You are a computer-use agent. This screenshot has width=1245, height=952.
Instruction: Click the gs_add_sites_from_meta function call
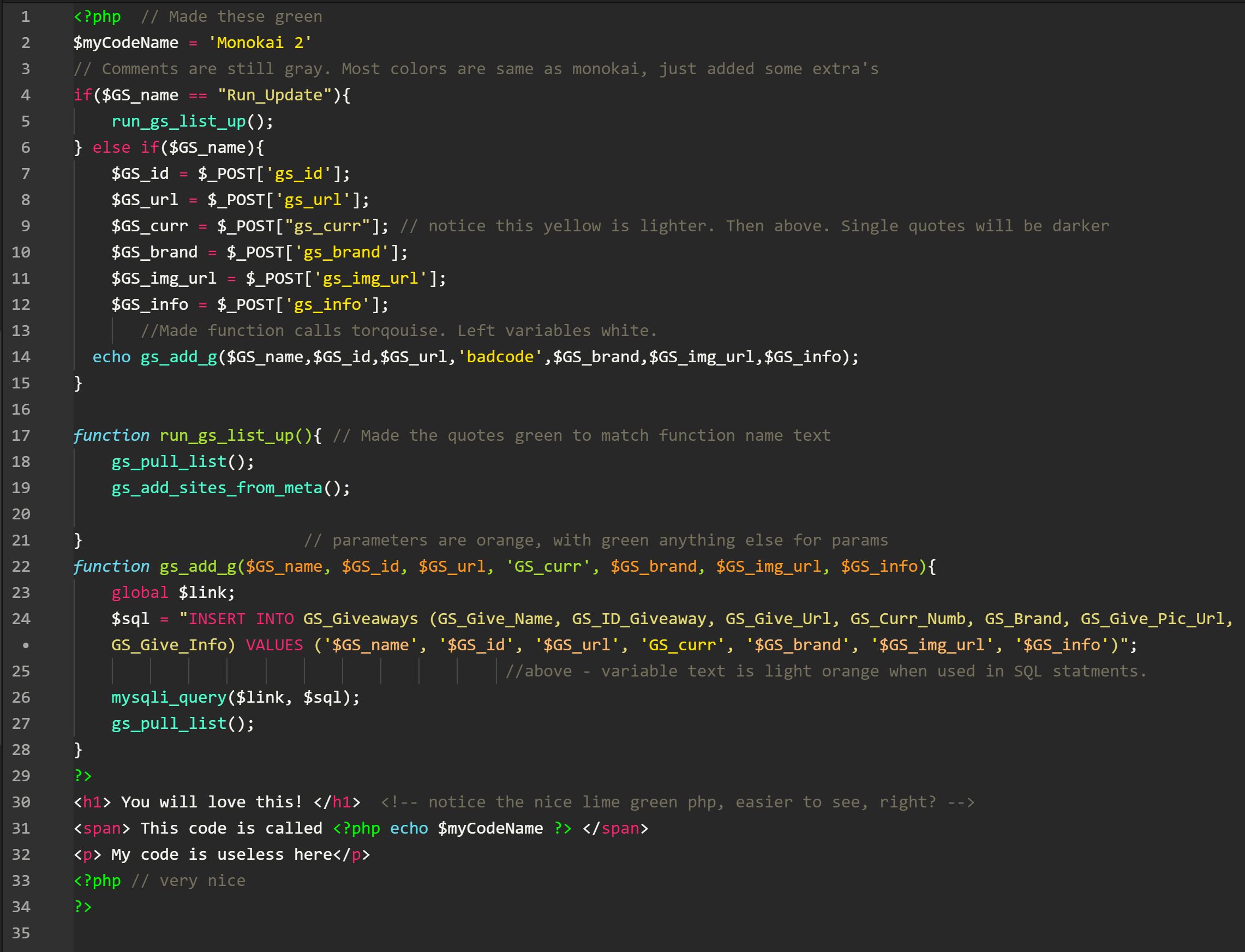(217, 487)
